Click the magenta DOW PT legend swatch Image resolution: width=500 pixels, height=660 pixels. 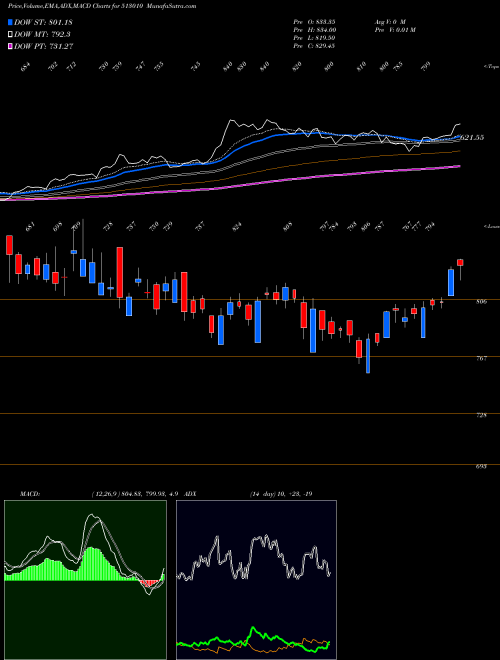(x=10, y=46)
